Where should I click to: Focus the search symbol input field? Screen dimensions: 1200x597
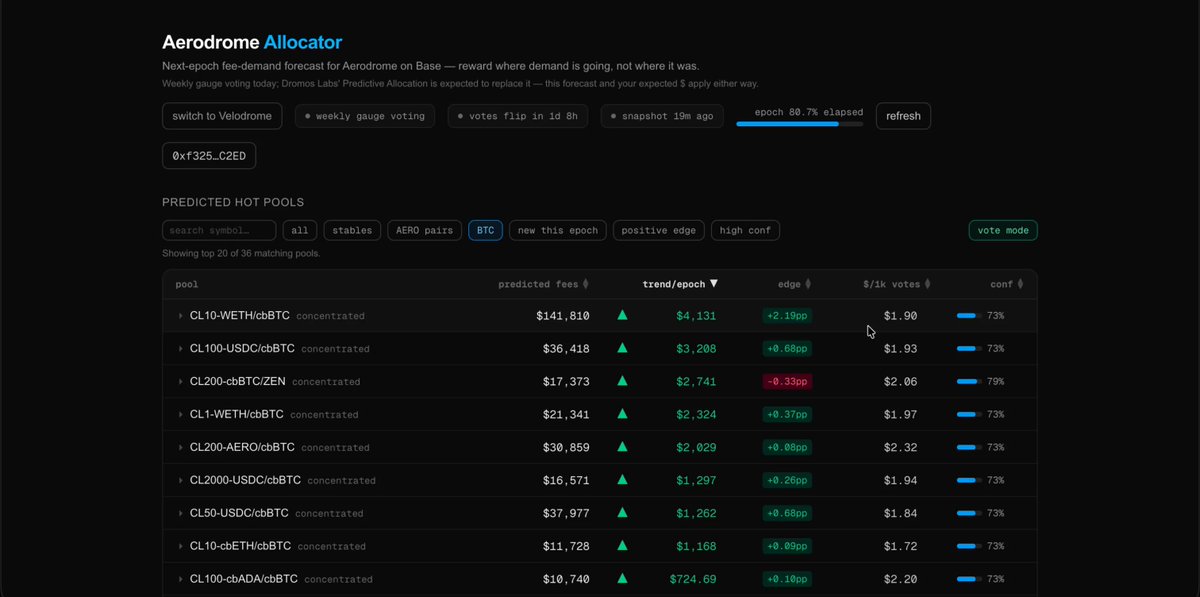click(x=219, y=230)
